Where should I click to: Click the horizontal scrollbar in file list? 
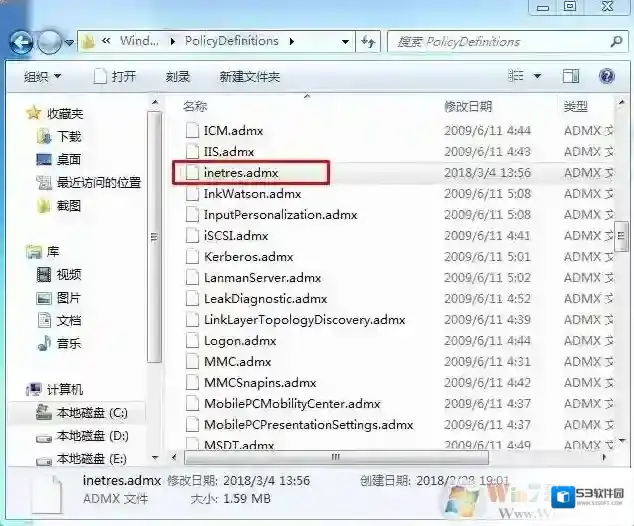tap(340, 455)
